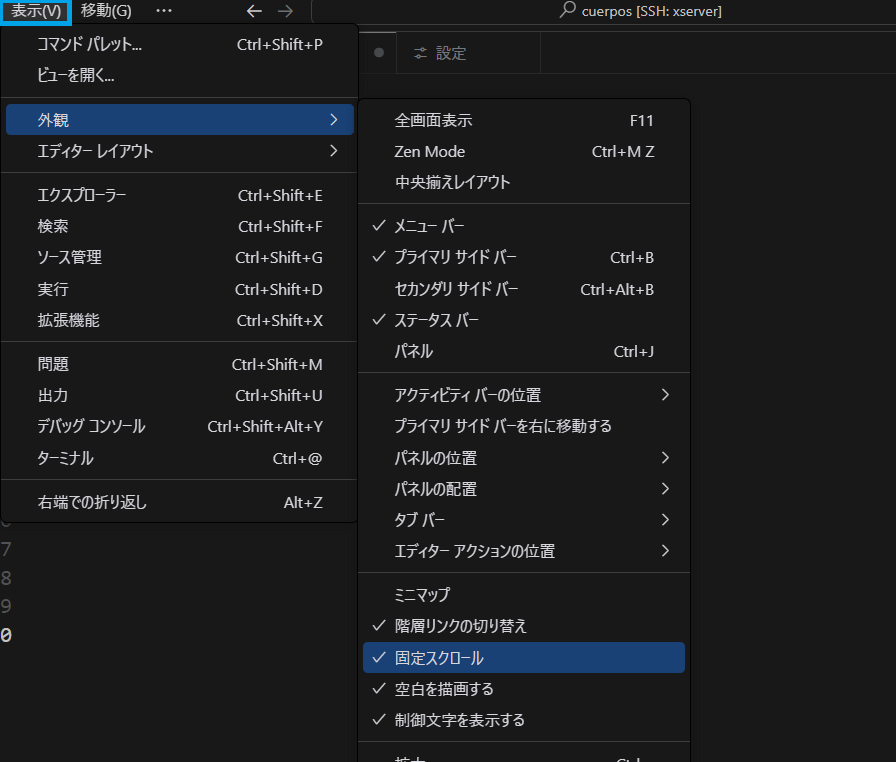Toggle 階層リンクの切り替え
Screen dimensions: 896x762
523,626
